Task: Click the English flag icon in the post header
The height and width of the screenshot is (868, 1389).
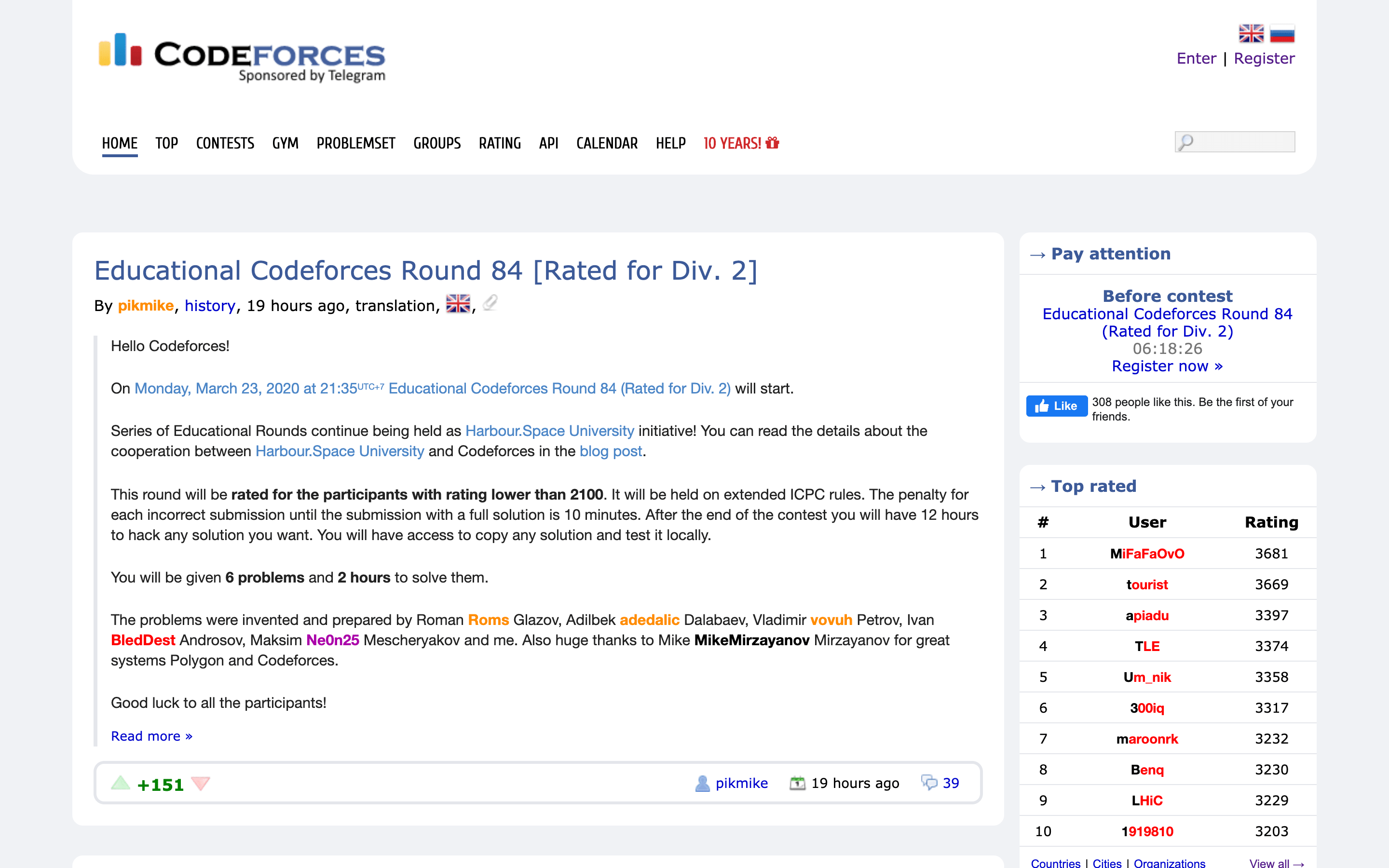Action: click(457, 303)
